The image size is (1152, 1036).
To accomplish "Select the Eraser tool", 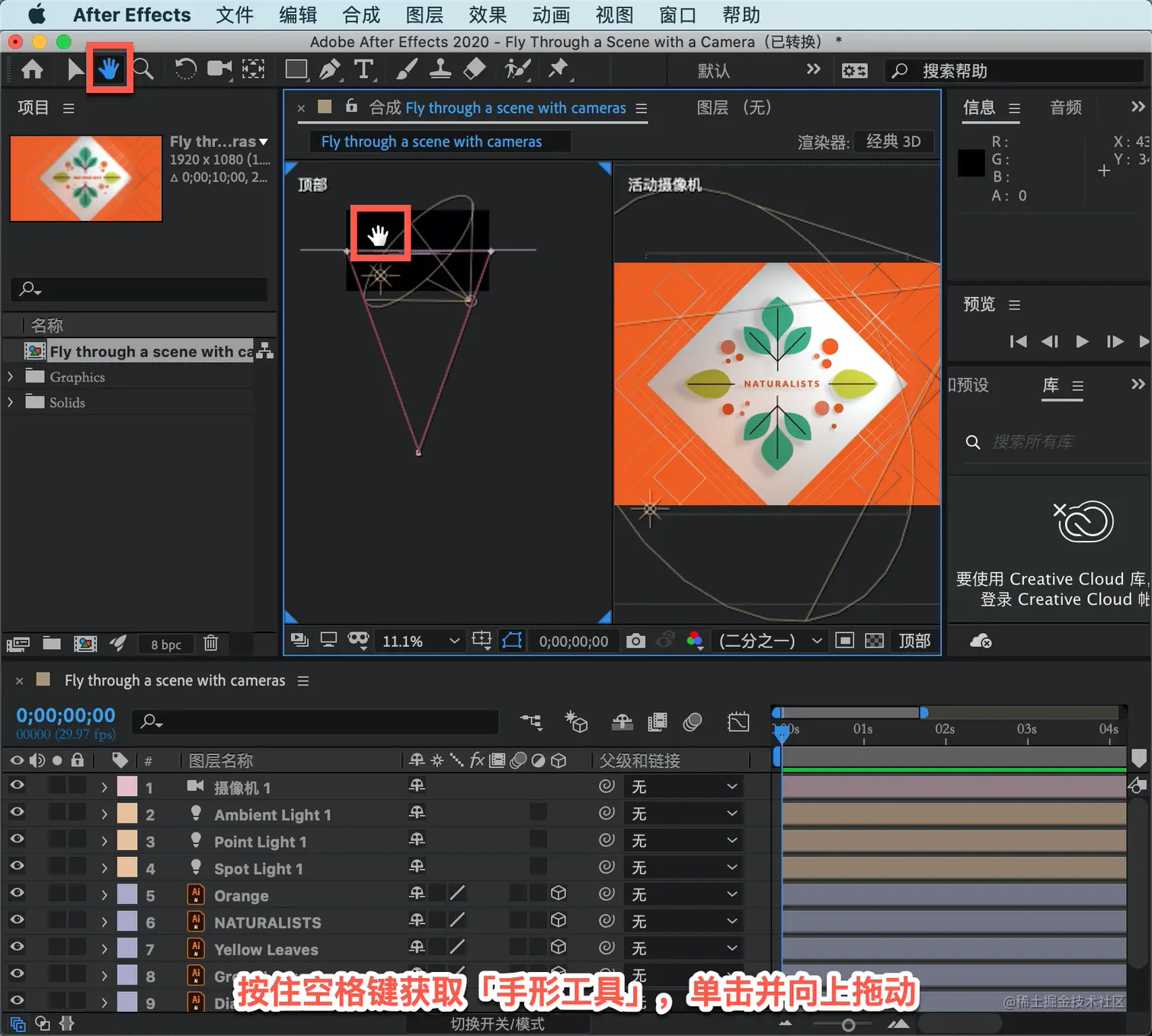I will pyautogui.click(x=474, y=70).
